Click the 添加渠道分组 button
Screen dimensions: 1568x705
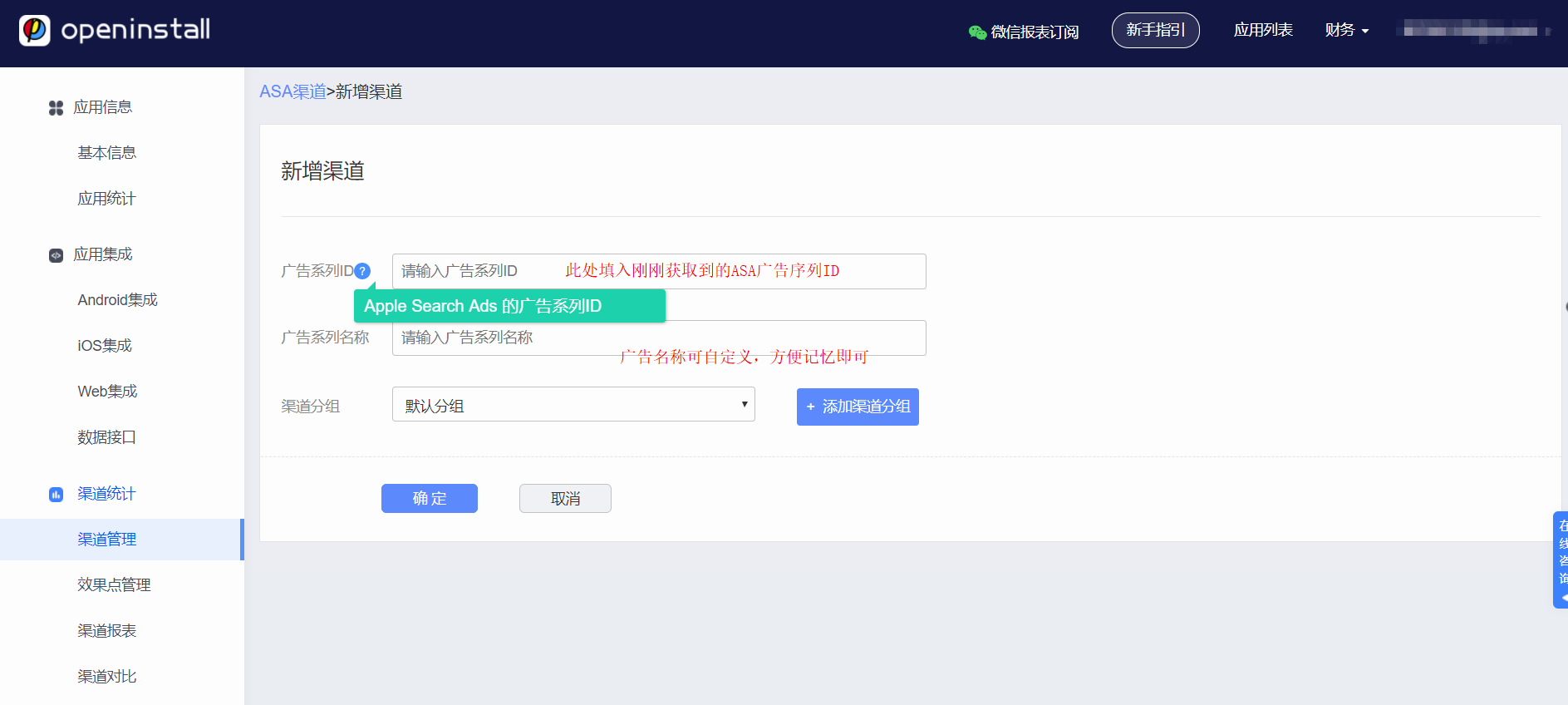pos(858,407)
